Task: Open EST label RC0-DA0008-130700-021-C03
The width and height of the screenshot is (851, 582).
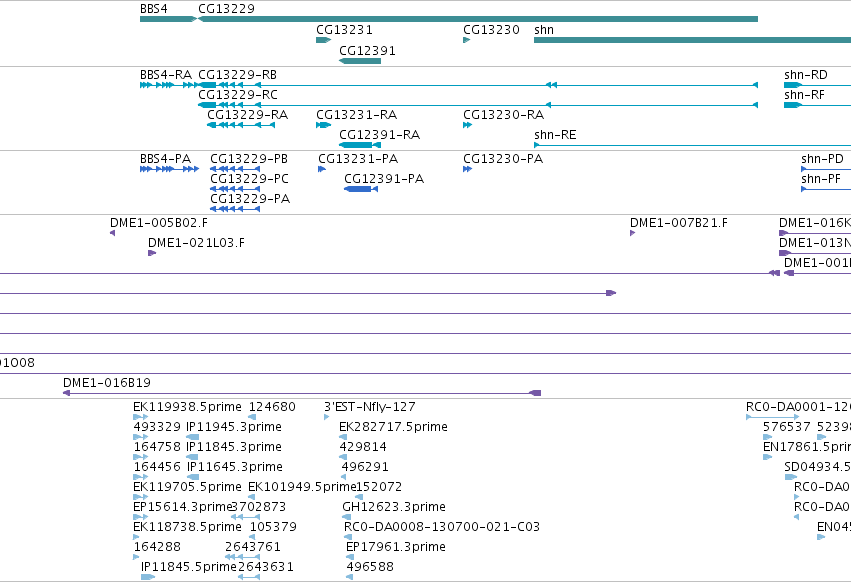Action: click(442, 528)
